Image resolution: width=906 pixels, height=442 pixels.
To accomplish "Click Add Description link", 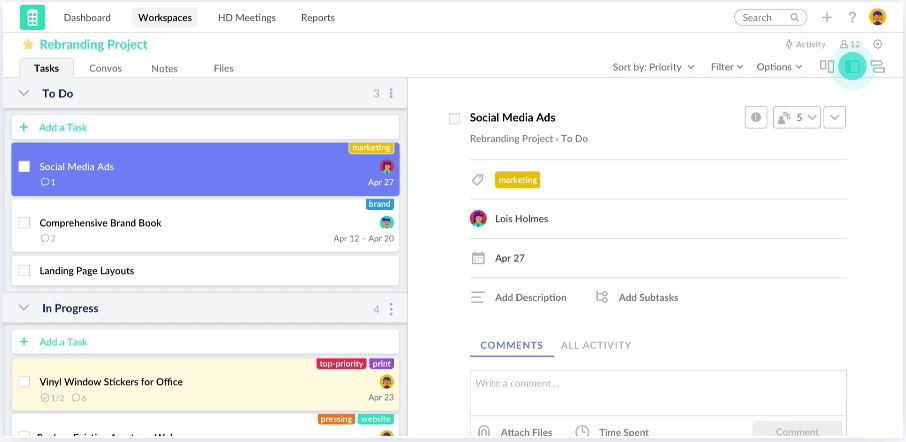I will pos(530,298).
